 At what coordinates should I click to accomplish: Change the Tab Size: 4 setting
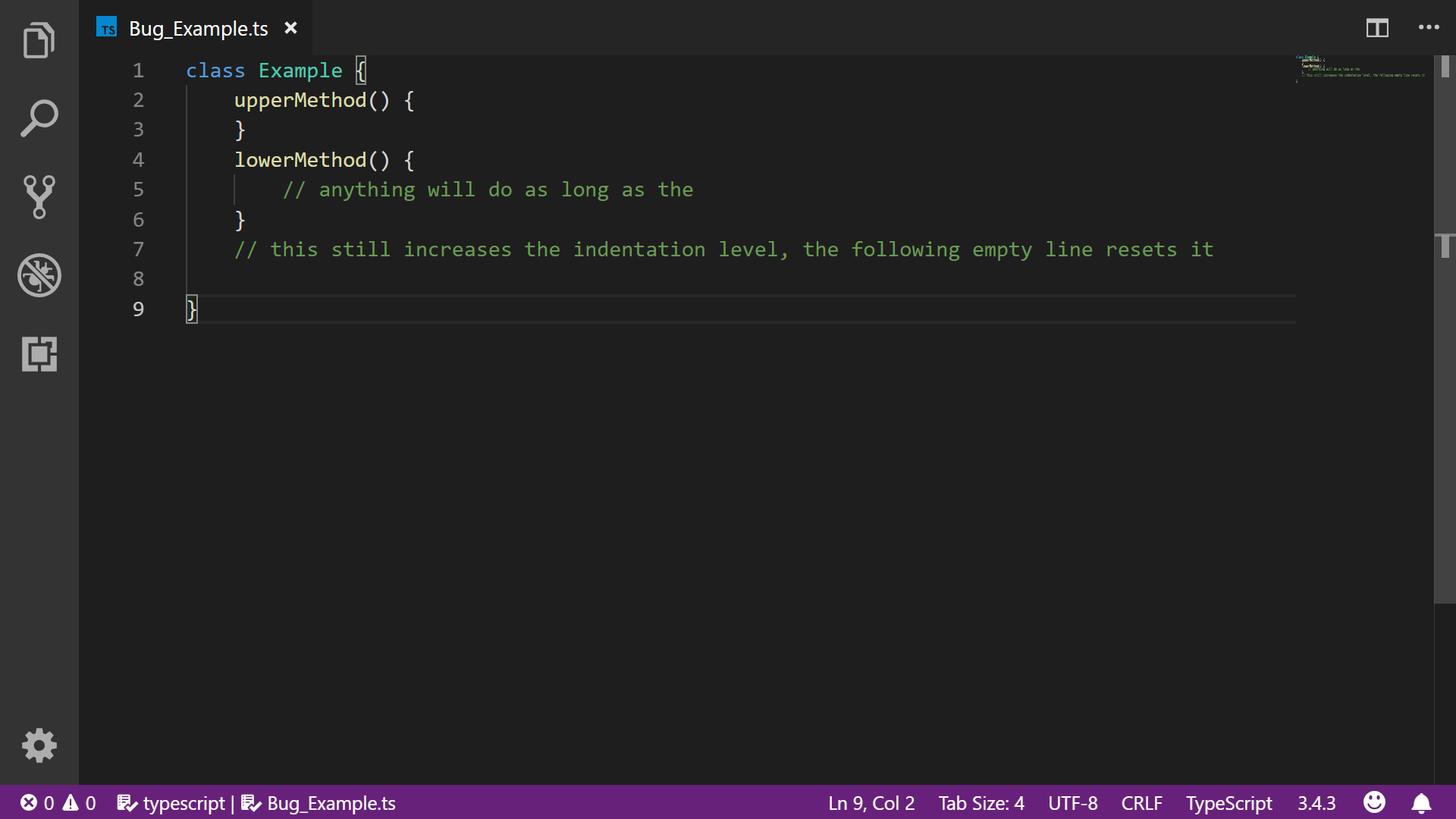(981, 803)
